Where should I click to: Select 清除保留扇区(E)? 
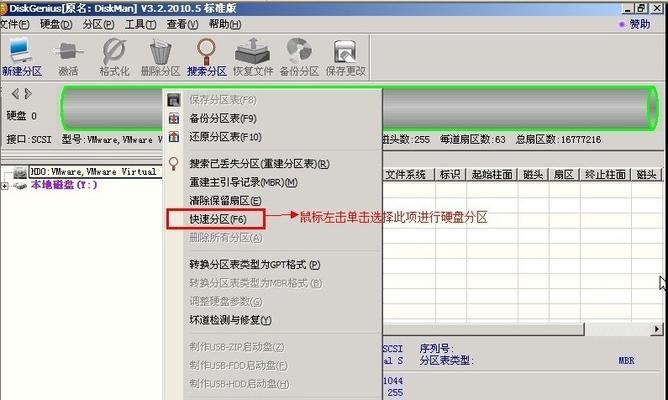tap(225, 201)
